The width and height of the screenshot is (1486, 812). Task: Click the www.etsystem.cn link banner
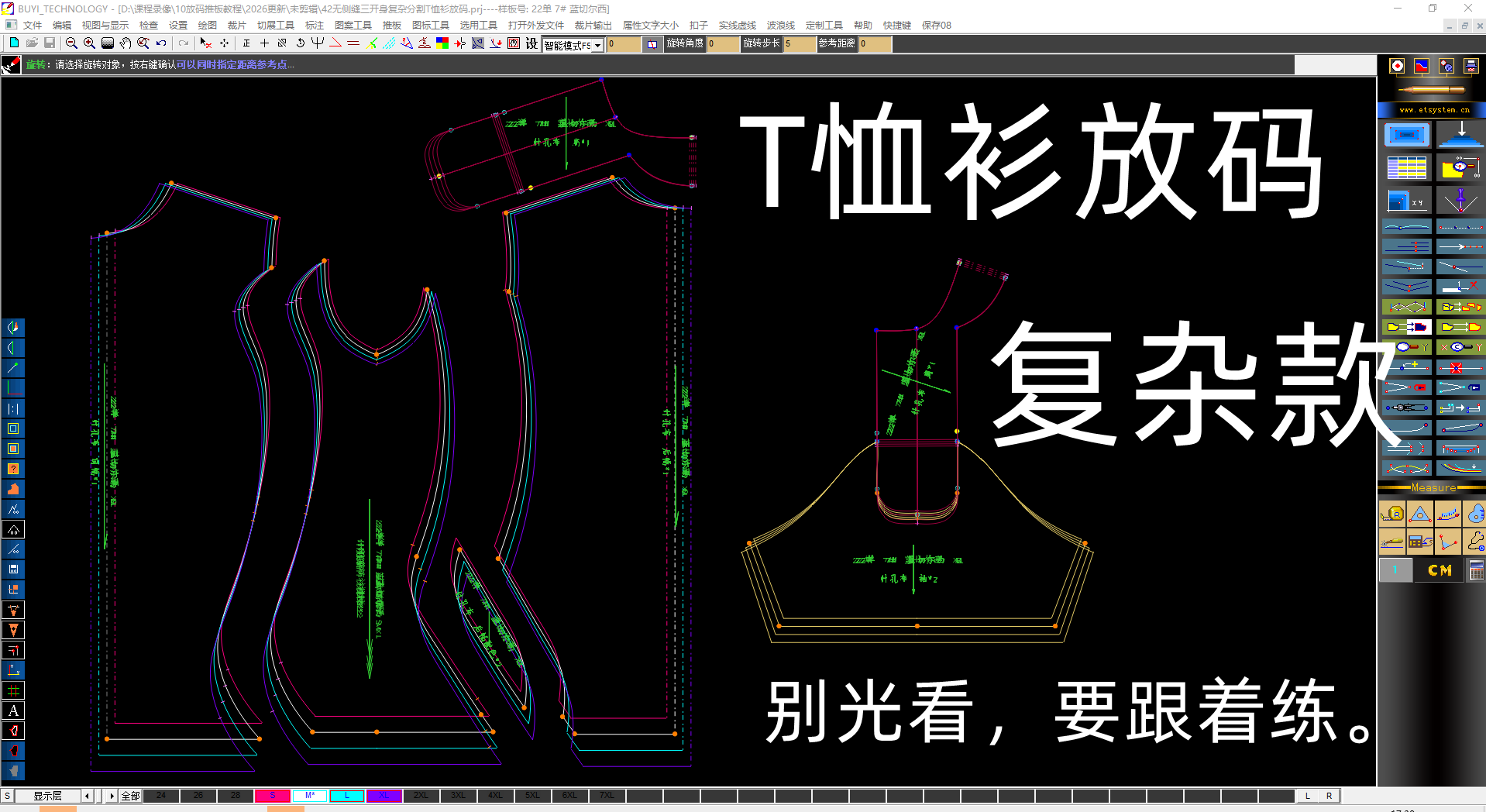click(1434, 110)
